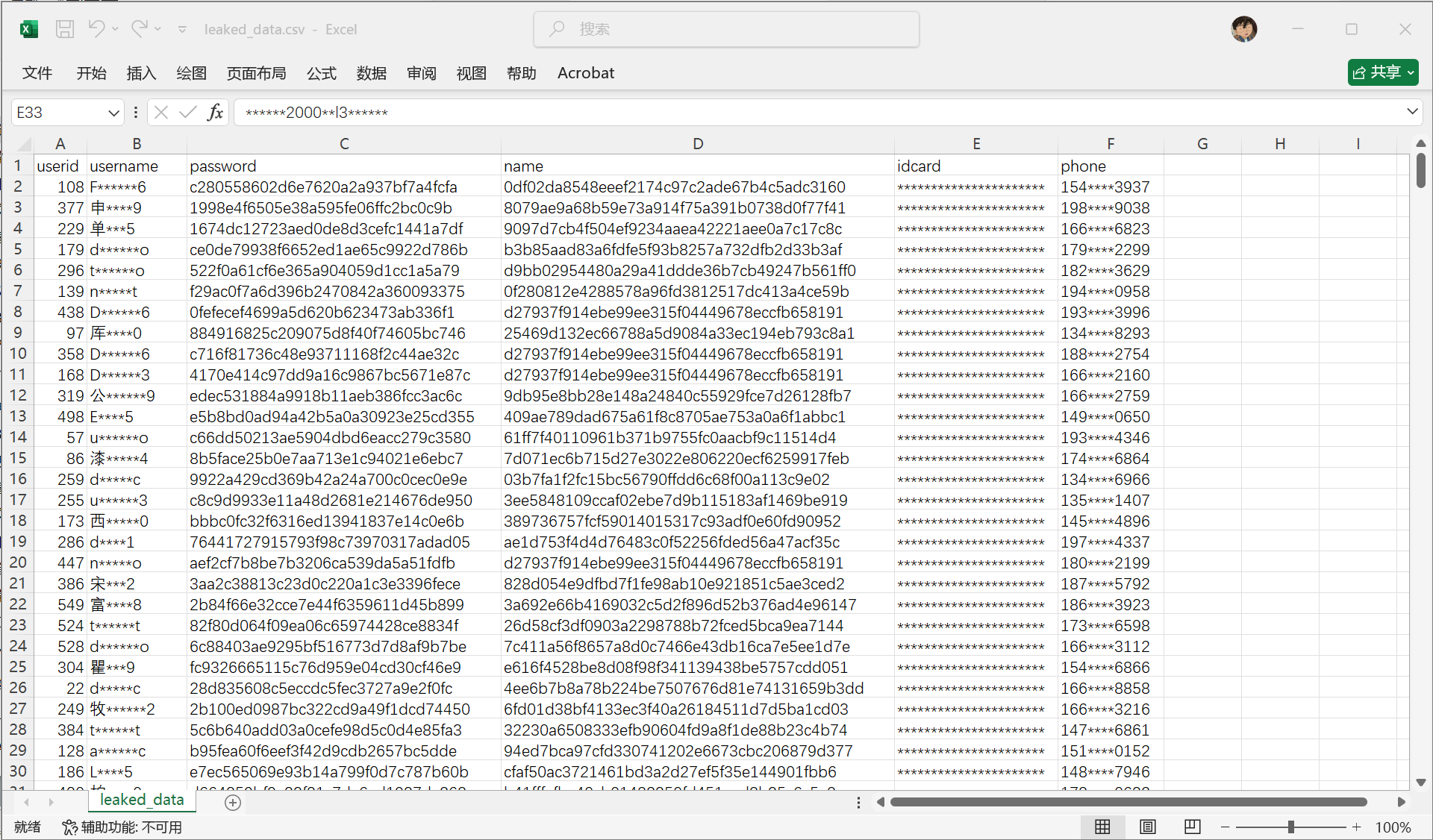Open the 审阅 ribbon tab
The width and height of the screenshot is (1433, 840).
[x=421, y=72]
